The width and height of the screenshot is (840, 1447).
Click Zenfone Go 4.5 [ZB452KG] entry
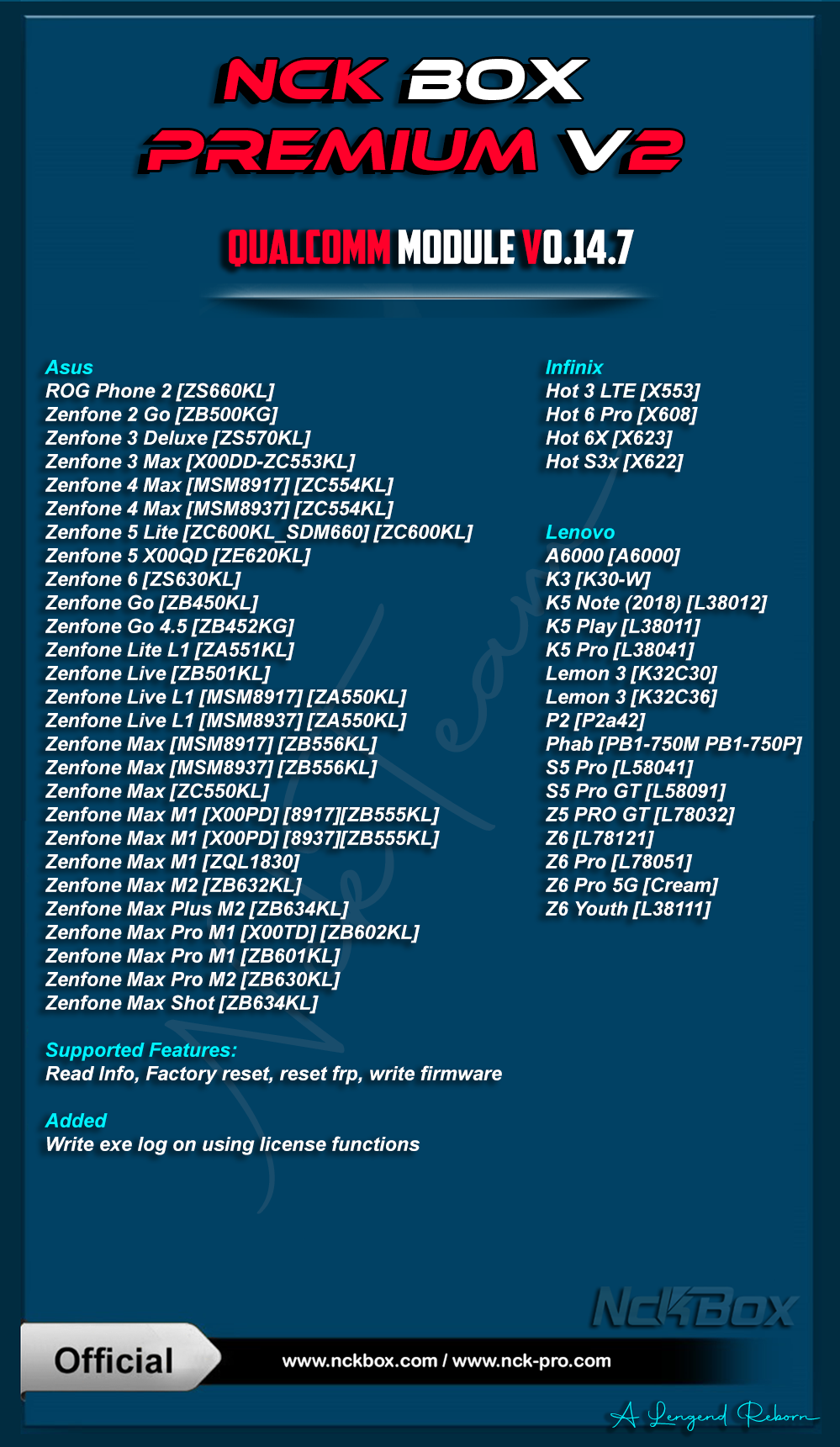(170, 626)
